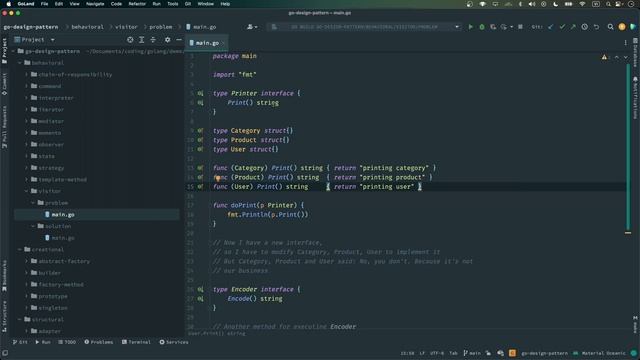Open the Code menu
This screenshot has width=640, height=360.
pos(116,4)
